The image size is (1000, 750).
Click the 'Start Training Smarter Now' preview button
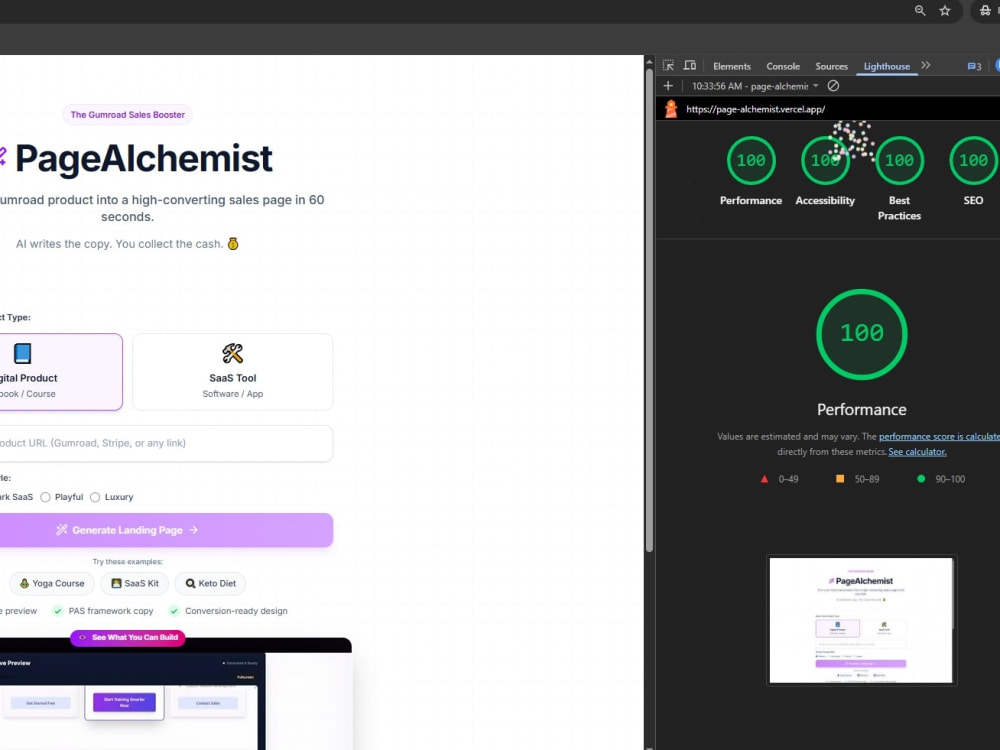[x=124, y=702]
